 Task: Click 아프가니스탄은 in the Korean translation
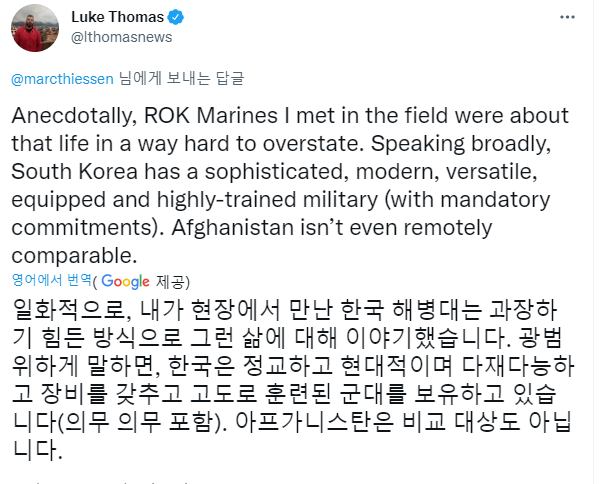click(x=315, y=421)
